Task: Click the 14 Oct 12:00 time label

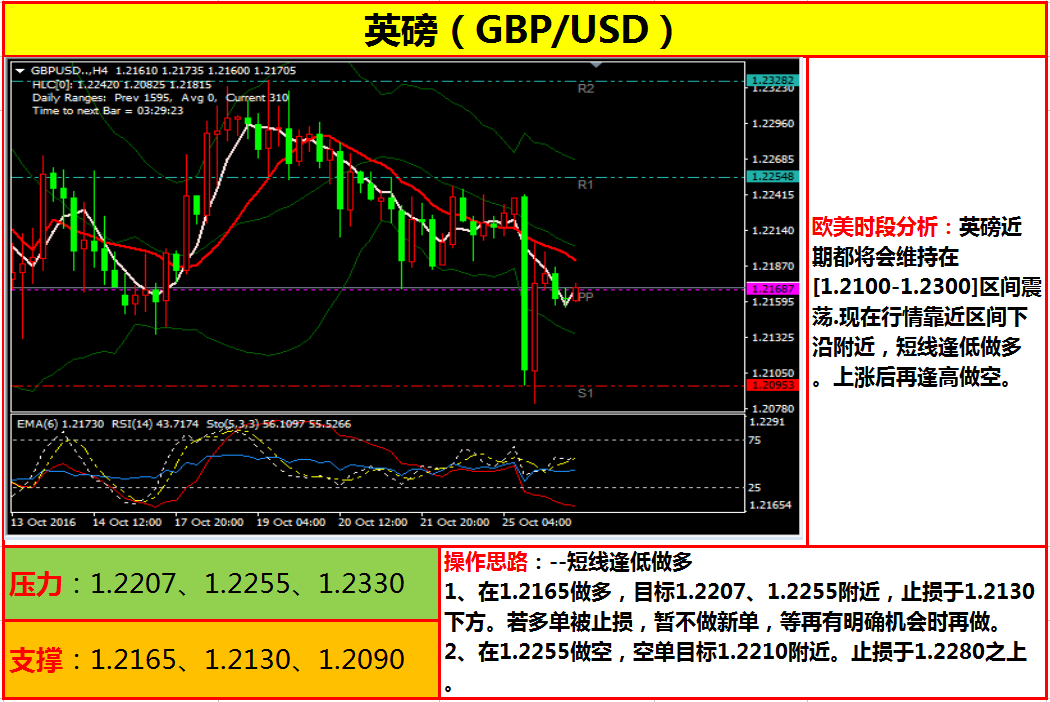Action: click(x=127, y=522)
